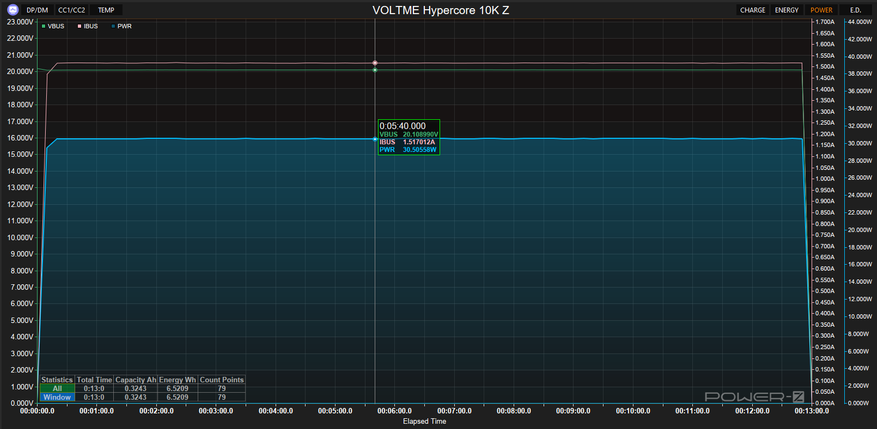Open the E.D. tab
This screenshot has width=877, height=429.
coord(855,10)
